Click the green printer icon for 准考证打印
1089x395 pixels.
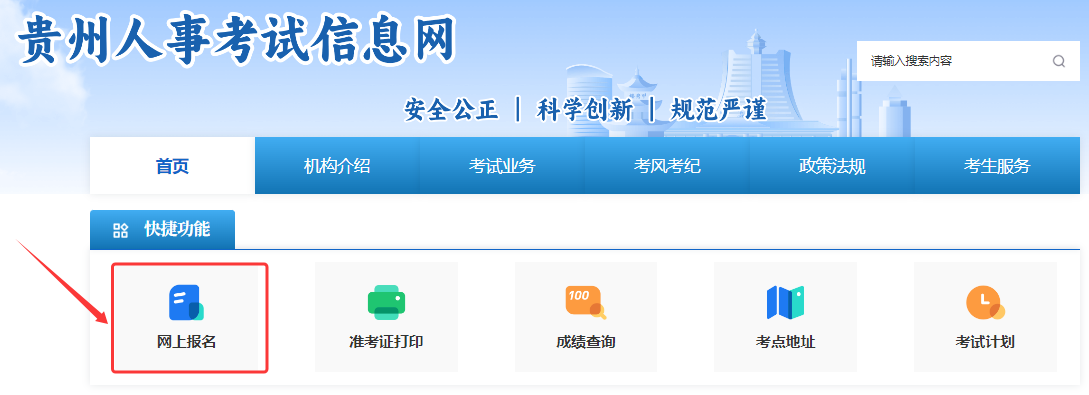[386, 303]
